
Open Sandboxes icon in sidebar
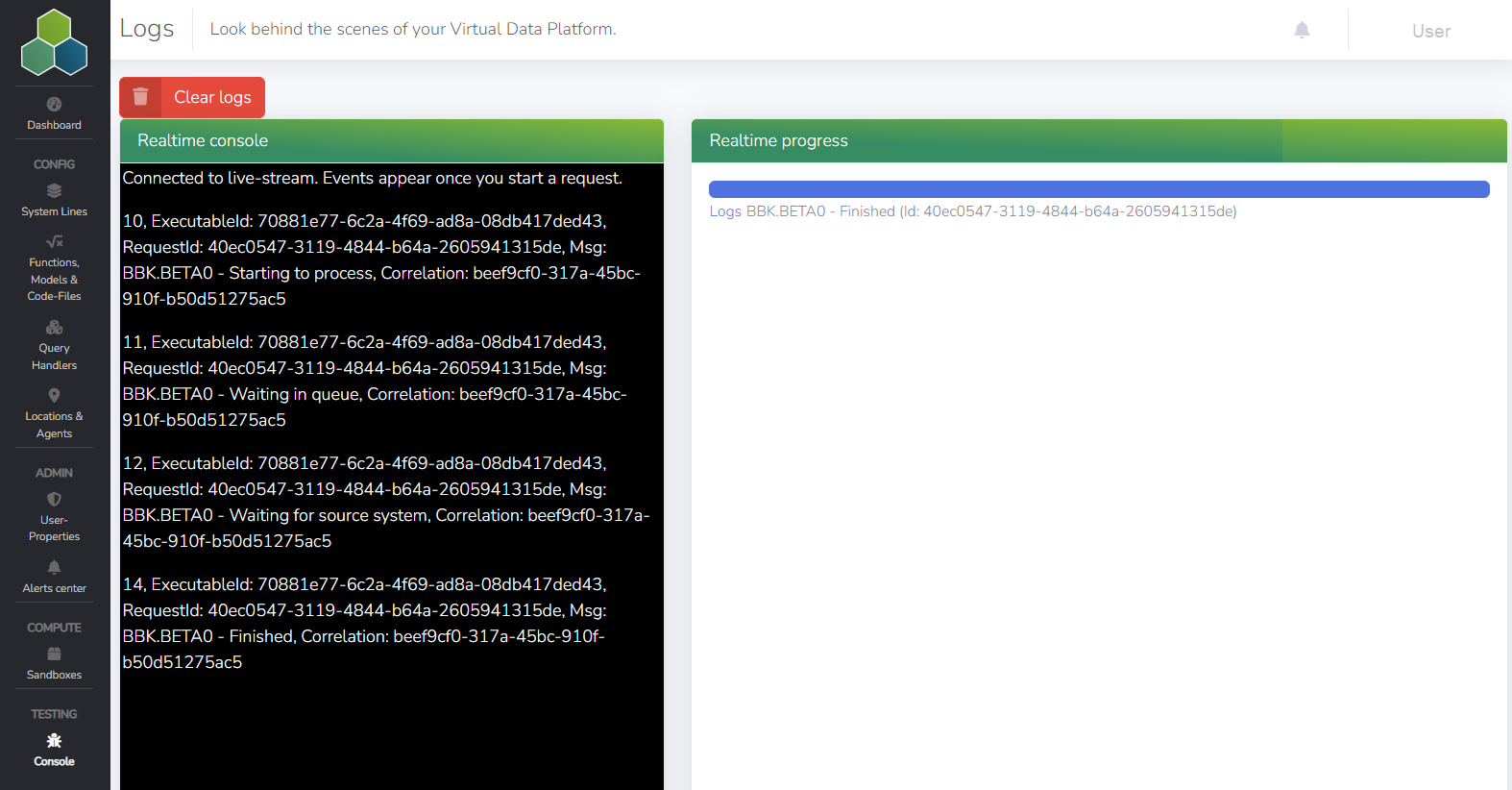(x=54, y=654)
